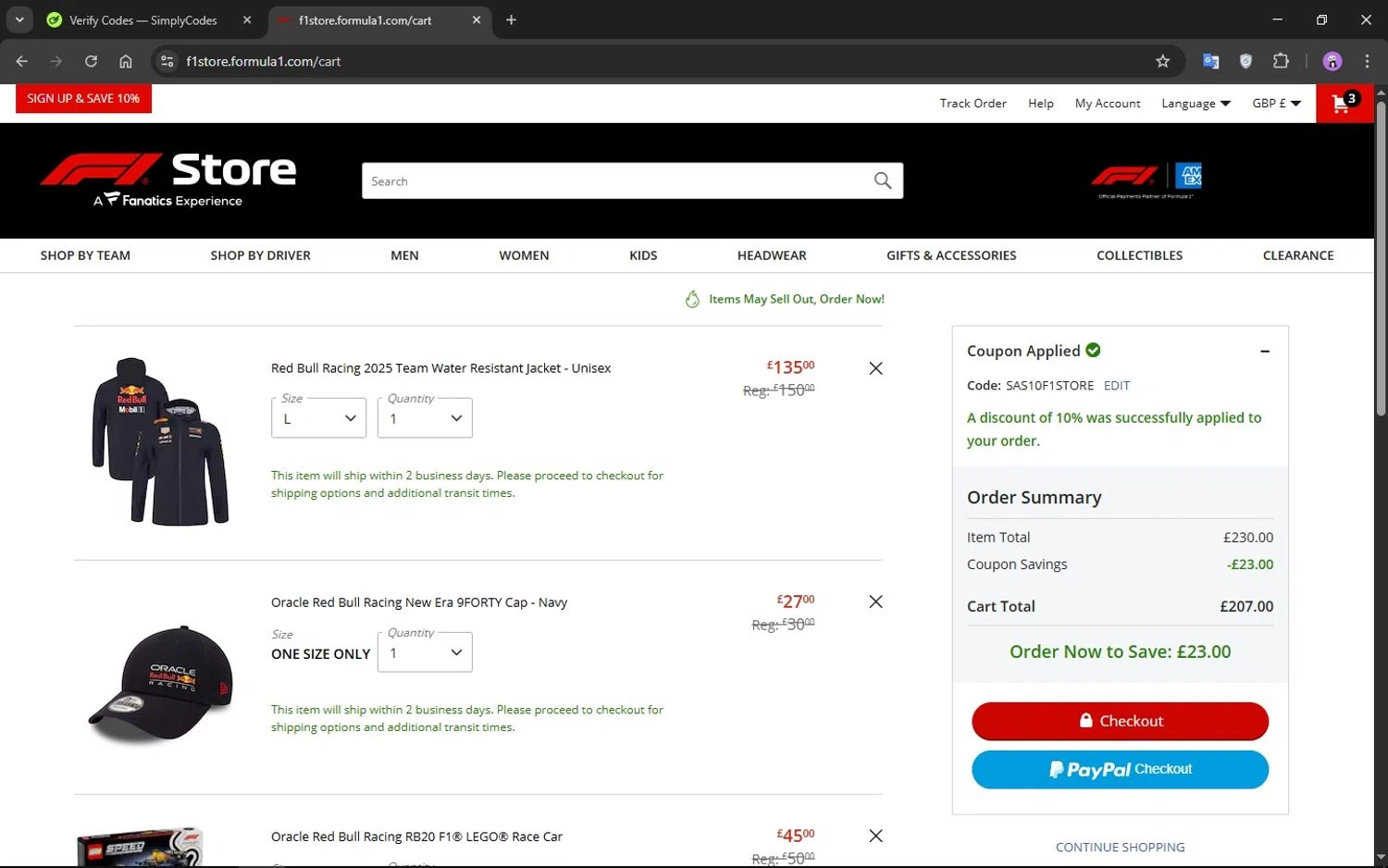
Task: Click the Coupon Savings -£23.00 value
Action: pyautogui.click(x=1250, y=564)
